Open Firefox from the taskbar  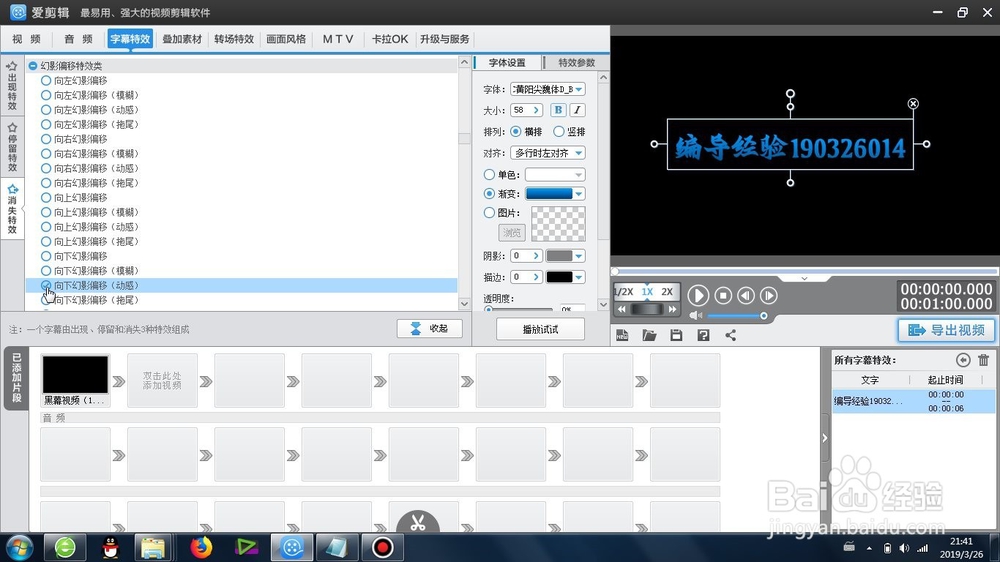[201, 547]
